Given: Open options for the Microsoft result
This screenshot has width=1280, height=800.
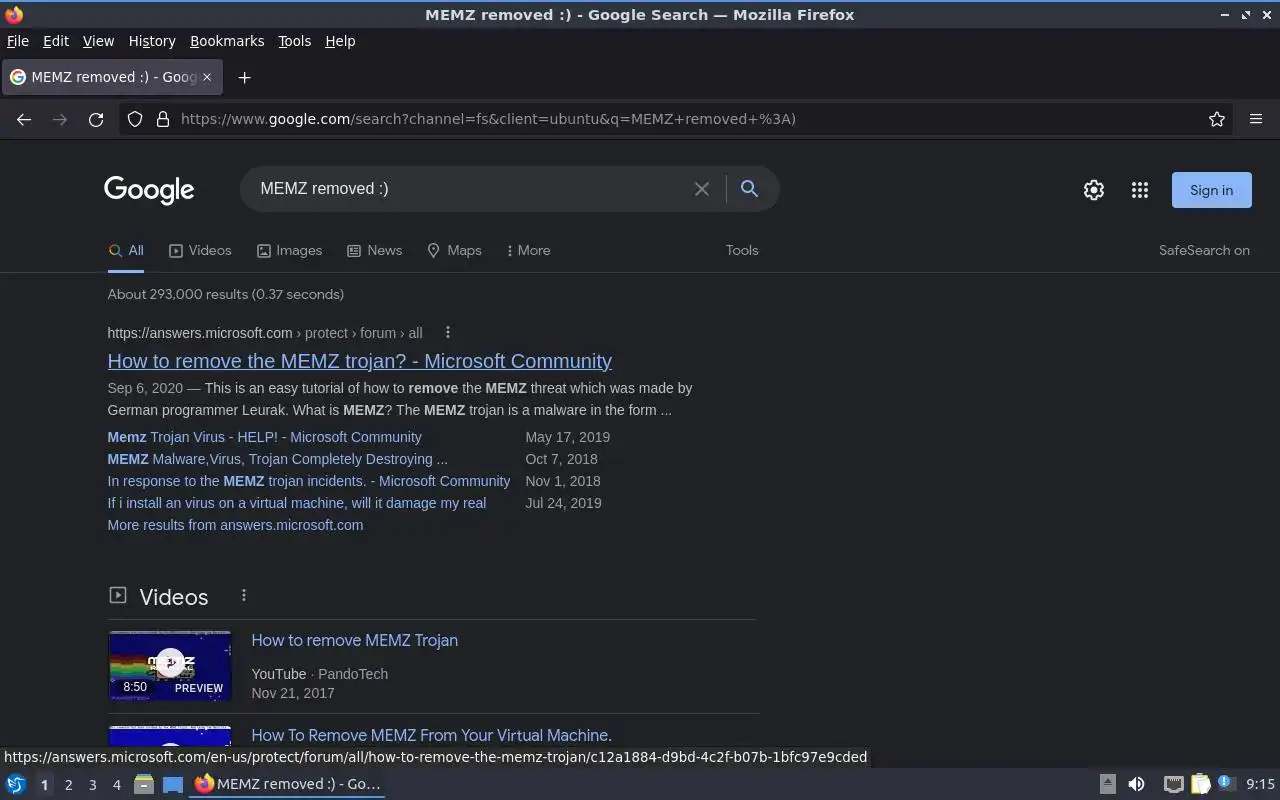Looking at the screenshot, I should [448, 332].
